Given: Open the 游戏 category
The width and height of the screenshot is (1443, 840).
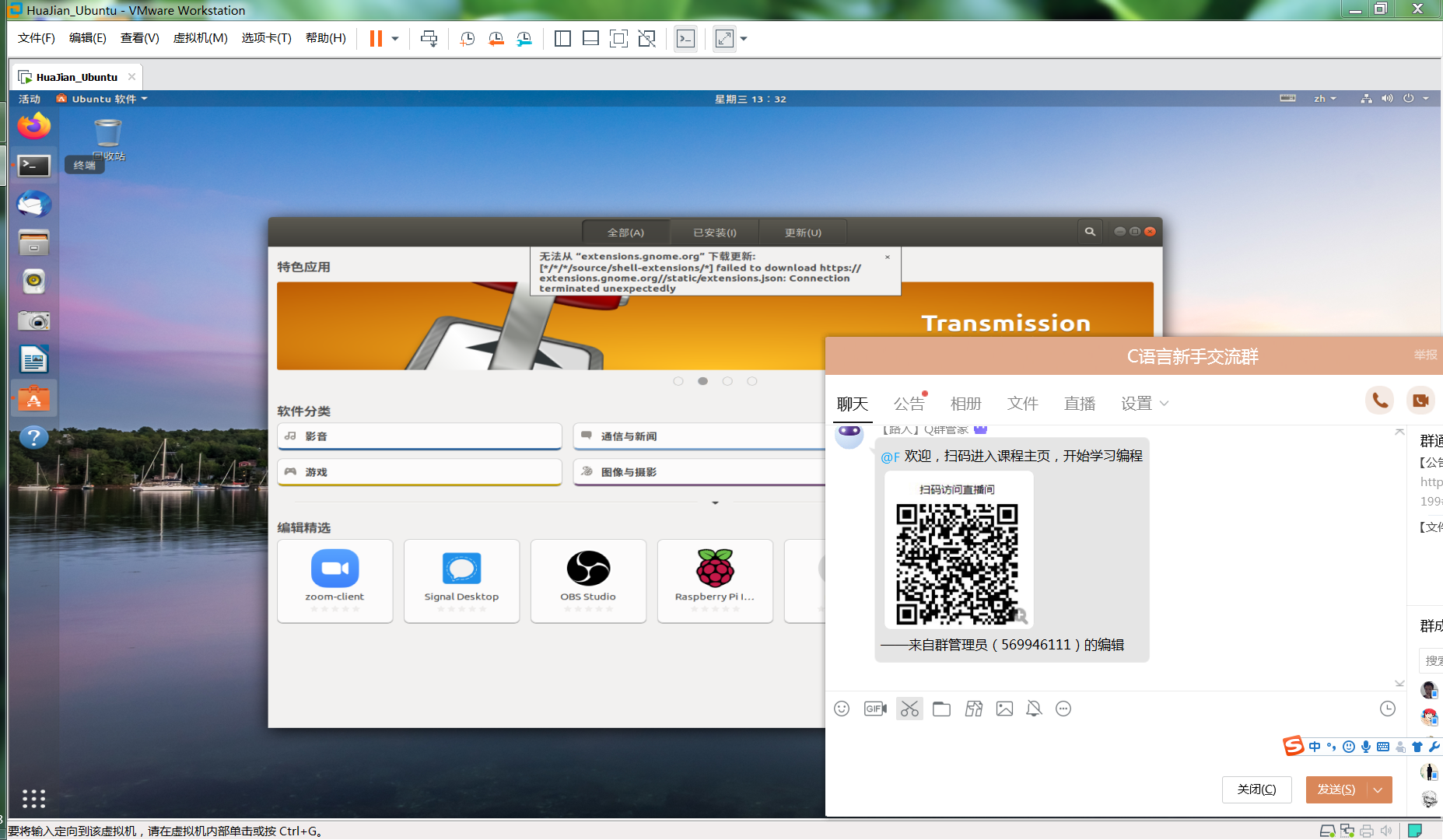Looking at the screenshot, I should [x=419, y=472].
